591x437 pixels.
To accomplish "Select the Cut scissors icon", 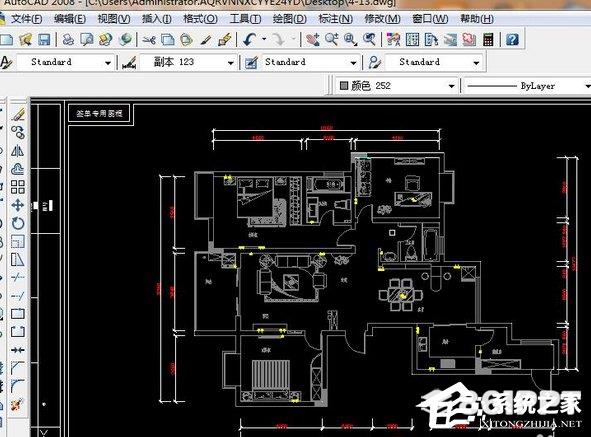I will [149, 39].
